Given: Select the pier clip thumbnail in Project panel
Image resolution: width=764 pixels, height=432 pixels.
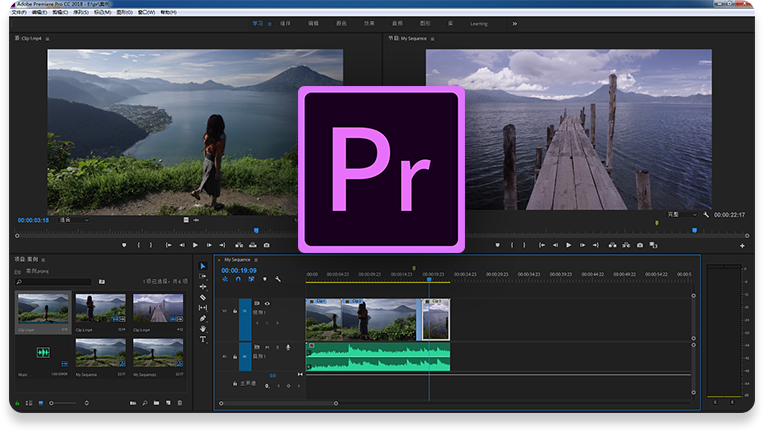Looking at the screenshot, I should pos(158,308).
